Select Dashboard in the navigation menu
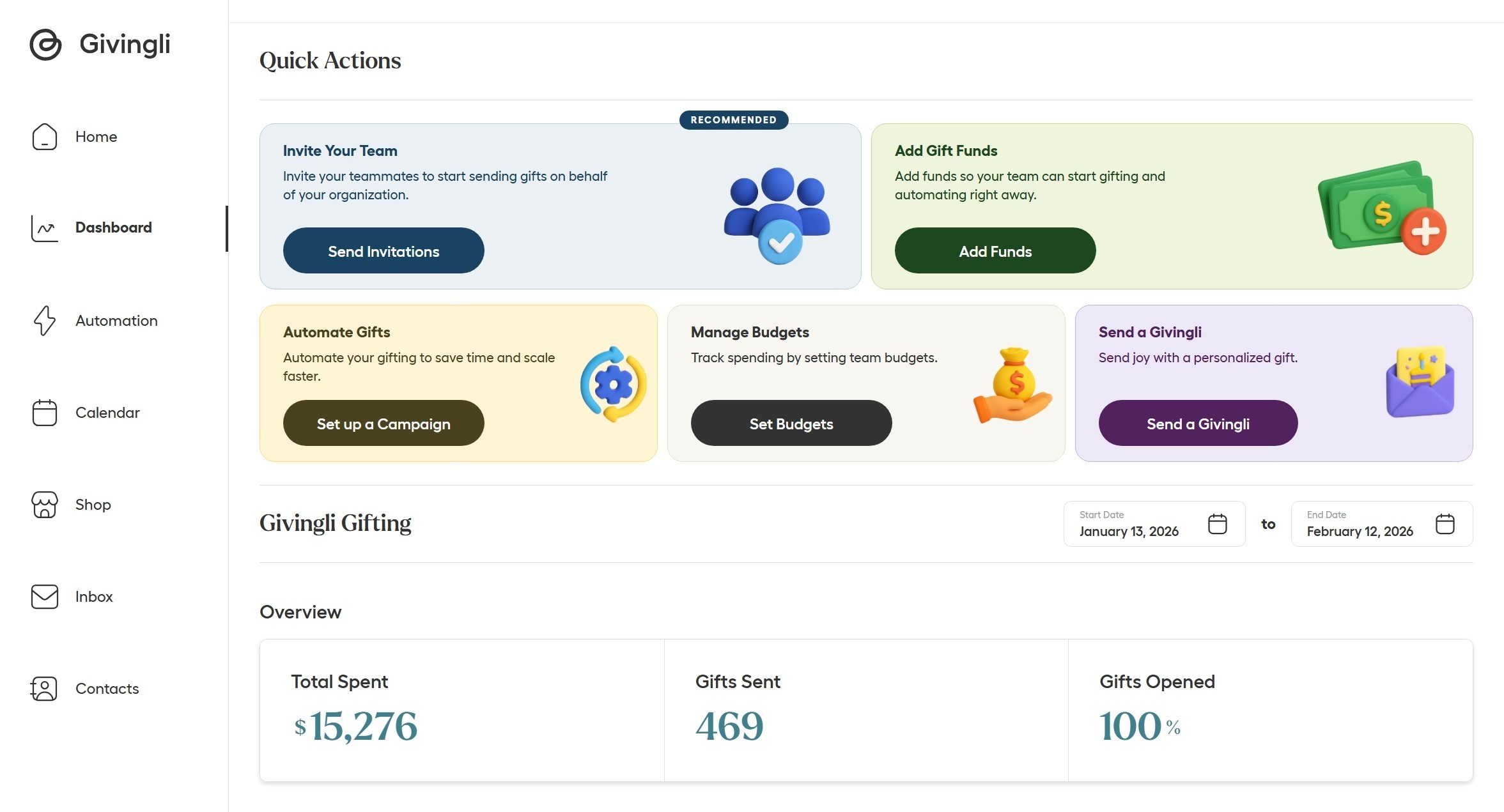The width and height of the screenshot is (1504, 812). pos(113,227)
